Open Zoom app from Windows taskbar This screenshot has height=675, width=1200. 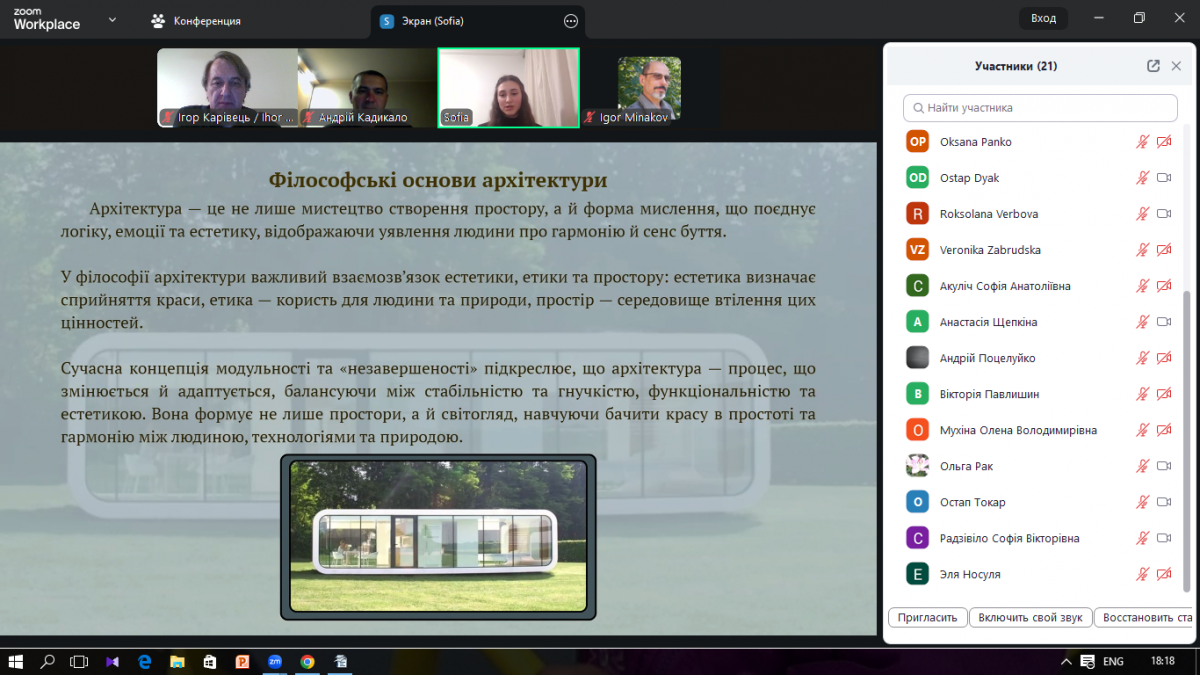click(x=274, y=661)
